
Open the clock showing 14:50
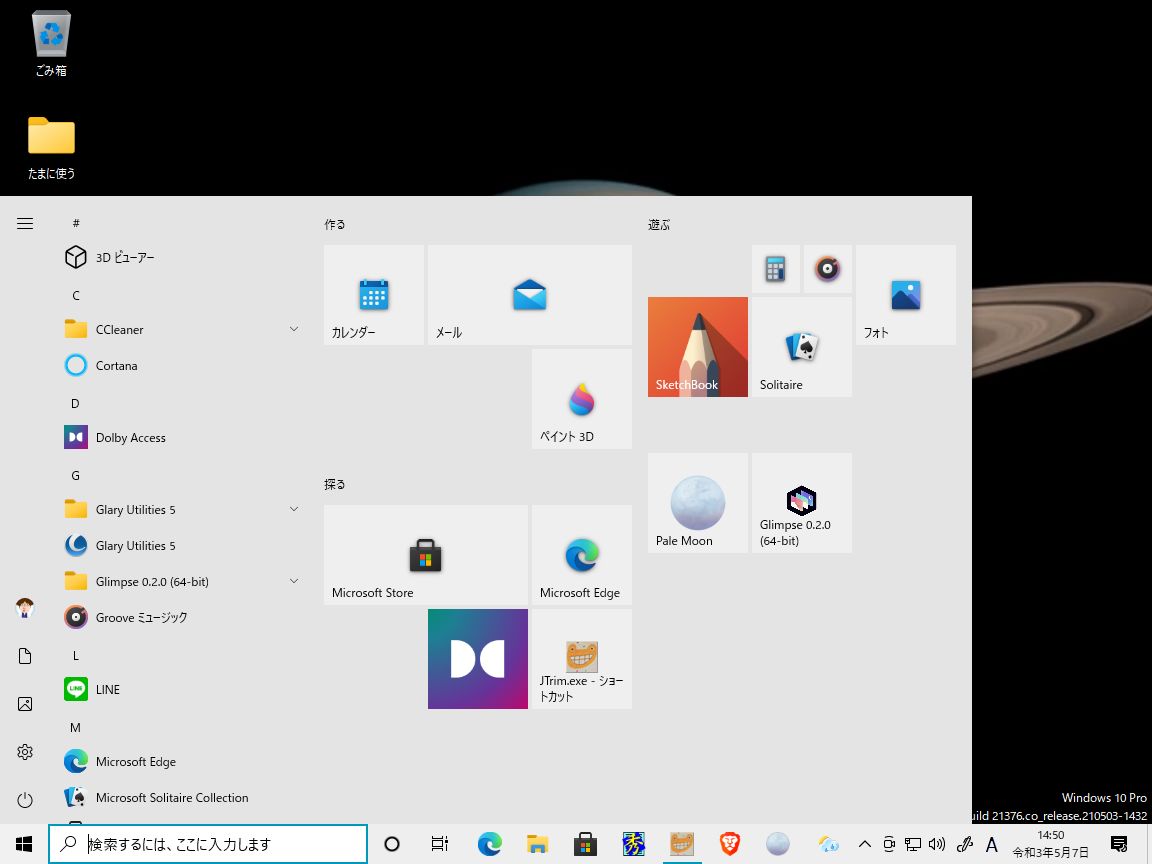[x=1051, y=844]
